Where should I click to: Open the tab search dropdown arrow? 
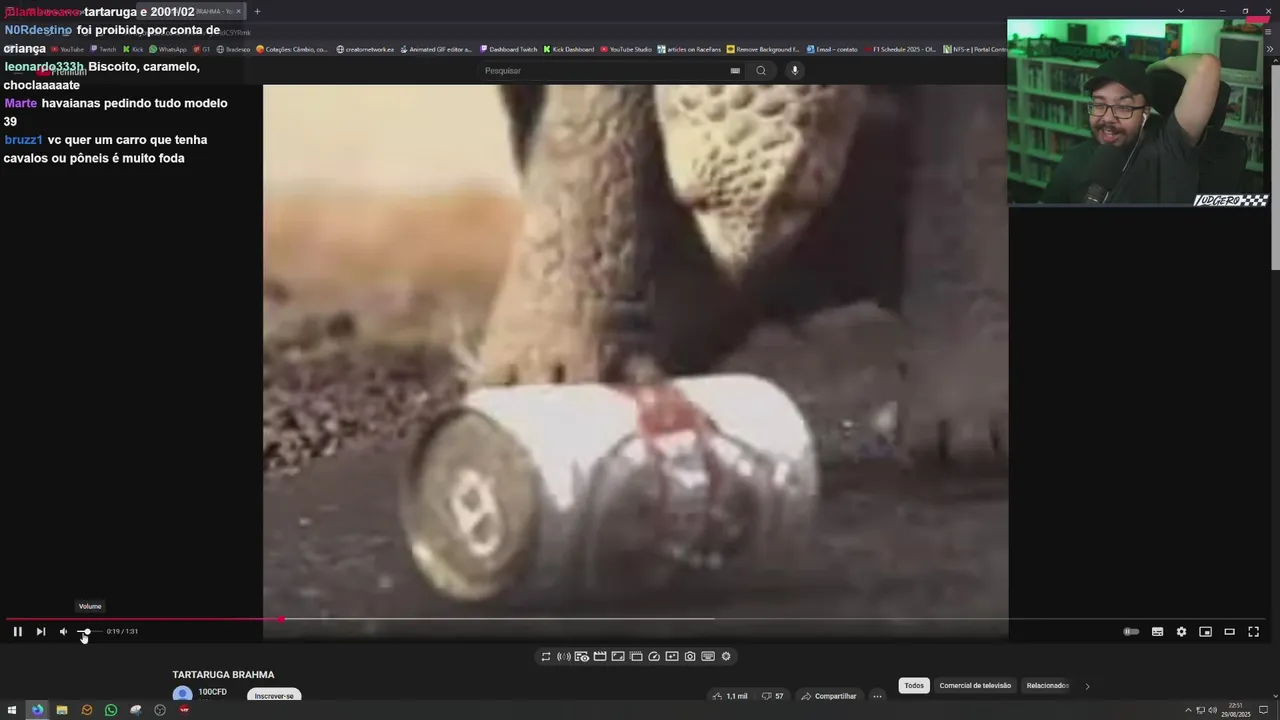pos(1180,11)
